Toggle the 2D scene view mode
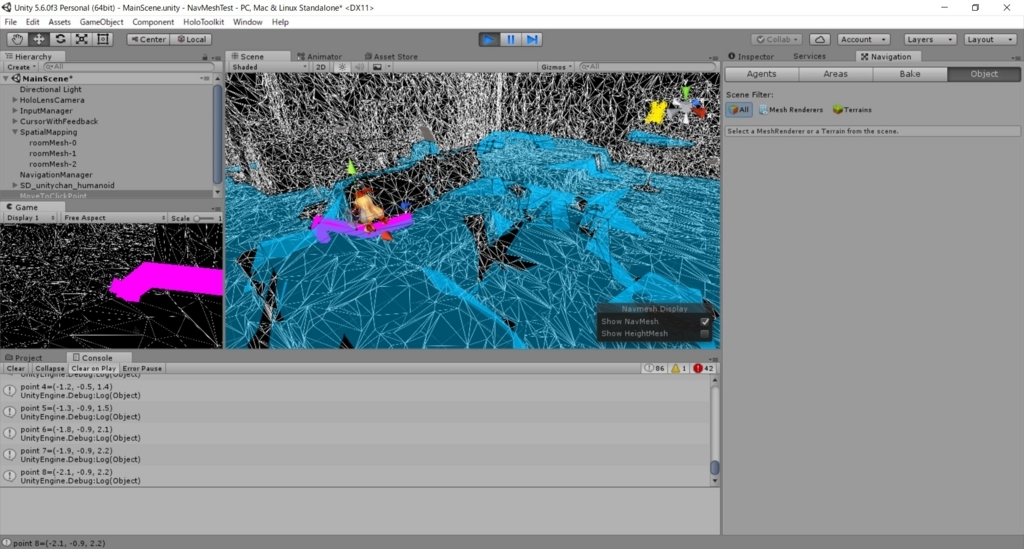Viewport: 1024px width, 549px height. [321, 67]
